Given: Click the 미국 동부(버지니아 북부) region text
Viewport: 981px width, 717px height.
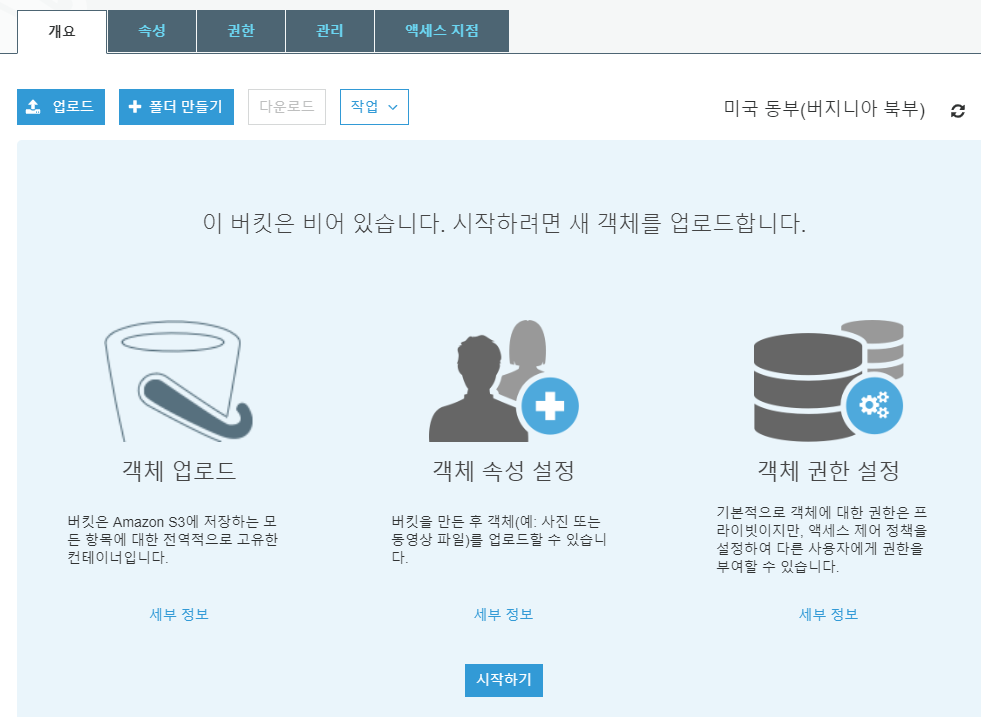Looking at the screenshot, I should (x=824, y=109).
